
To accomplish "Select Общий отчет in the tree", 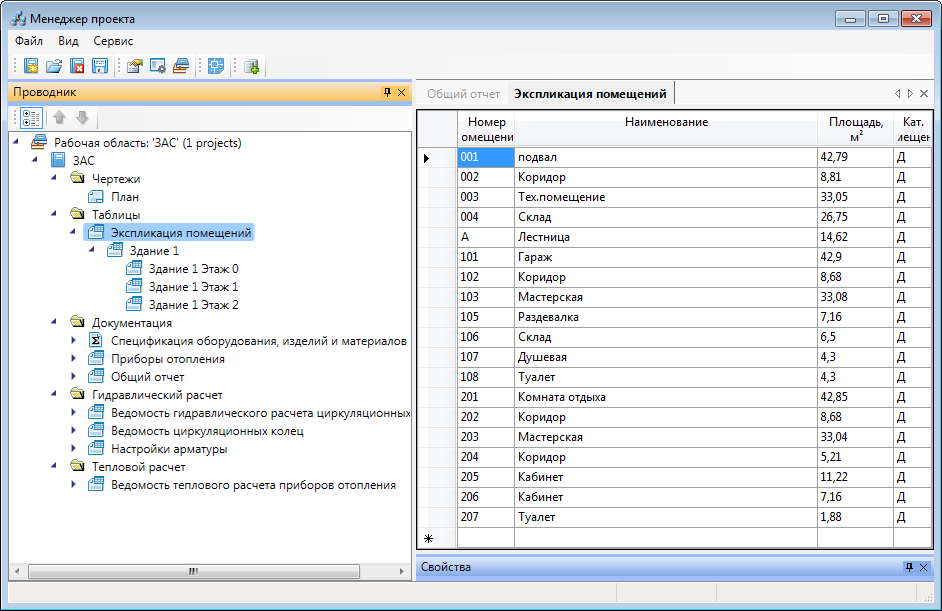I will pos(147,377).
